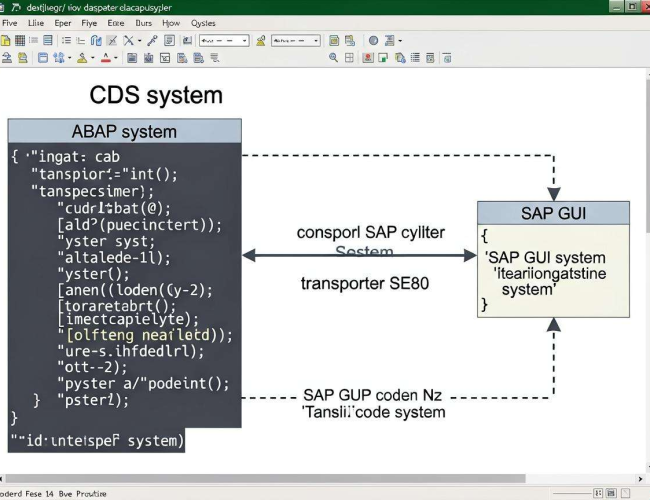This screenshot has width=650, height=500.
Task: Open the arrow beside blue arrows icon
Action: coord(69,58)
